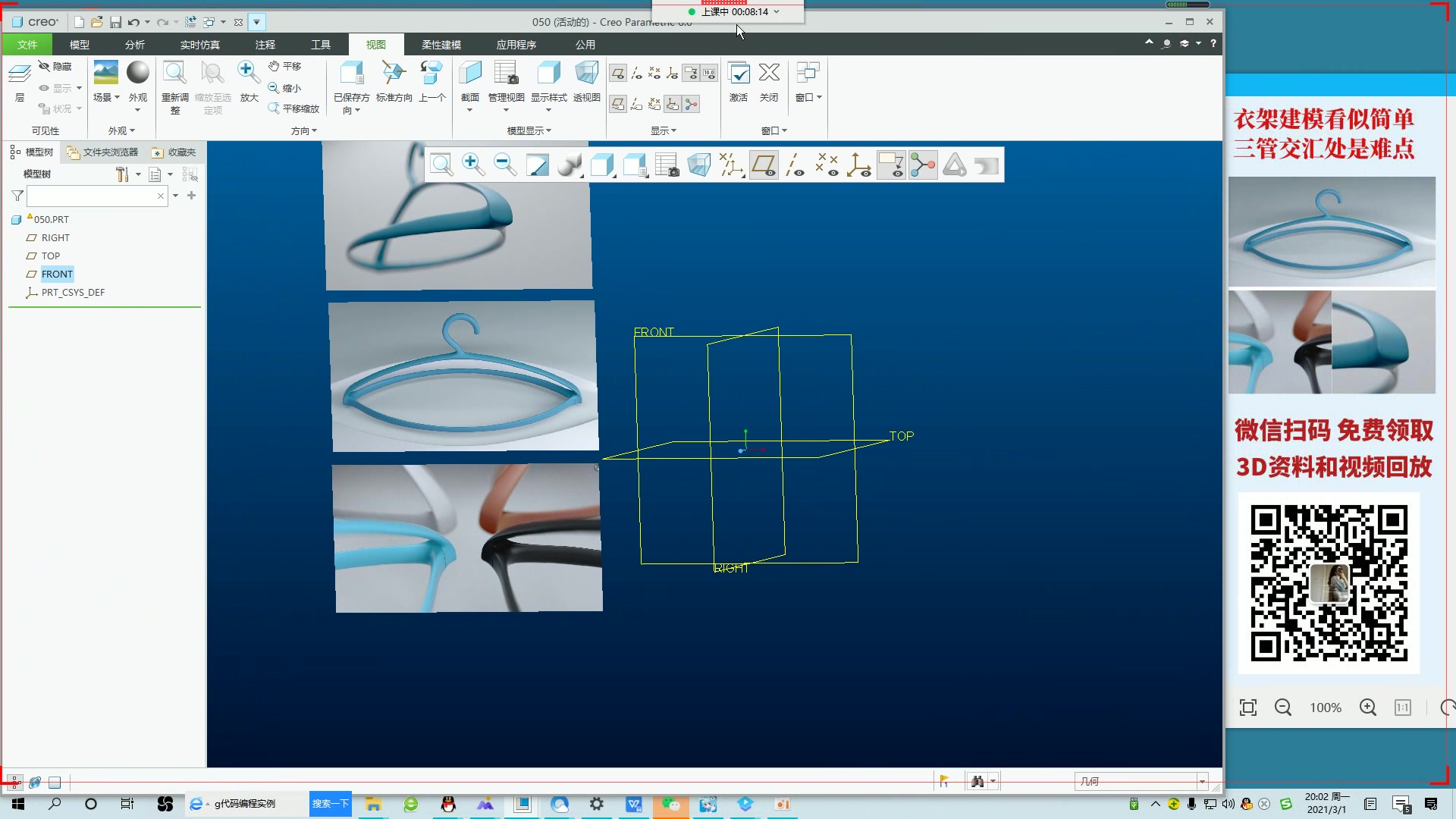Switch to the Model (模型) ribbon tab
Image resolution: width=1456 pixels, height=819 pixels.
pyautogui.click(x=79, y=45)
